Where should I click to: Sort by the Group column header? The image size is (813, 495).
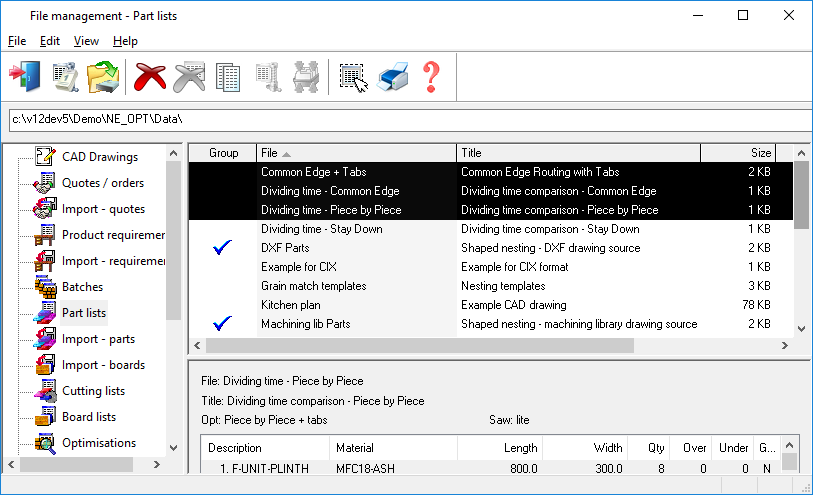tap(223, 153)
